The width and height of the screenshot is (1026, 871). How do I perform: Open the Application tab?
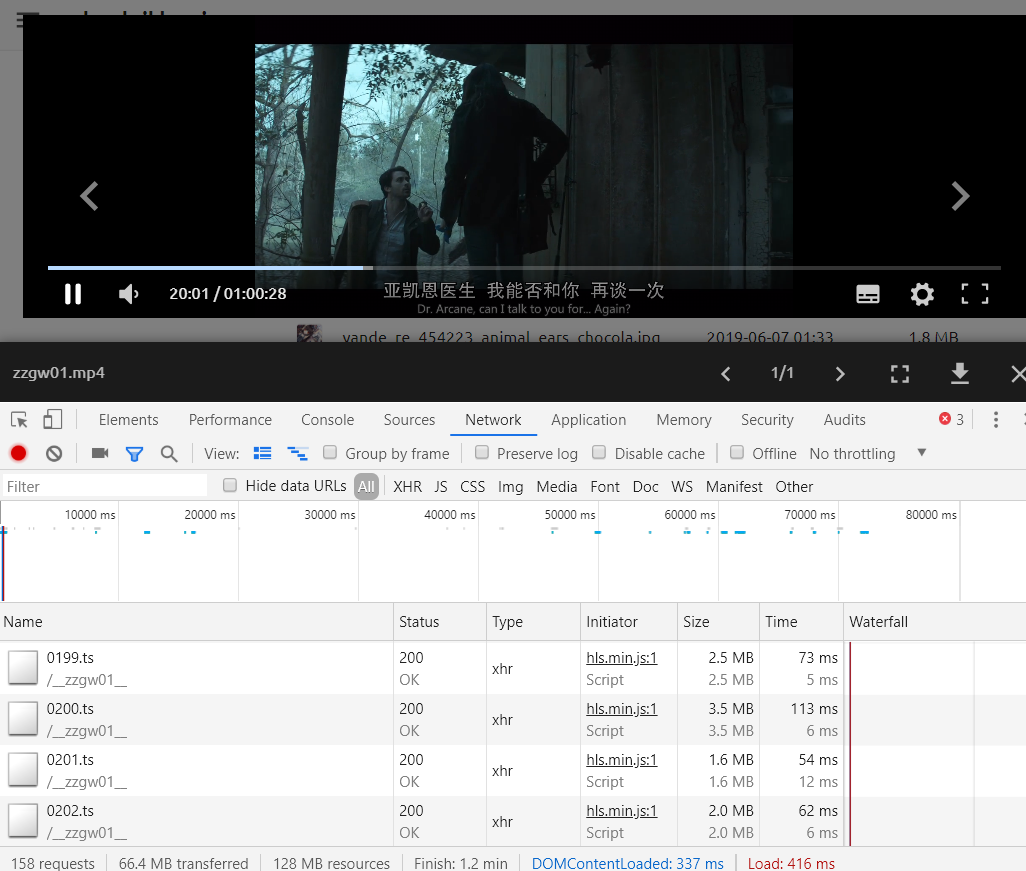point(588,419)
